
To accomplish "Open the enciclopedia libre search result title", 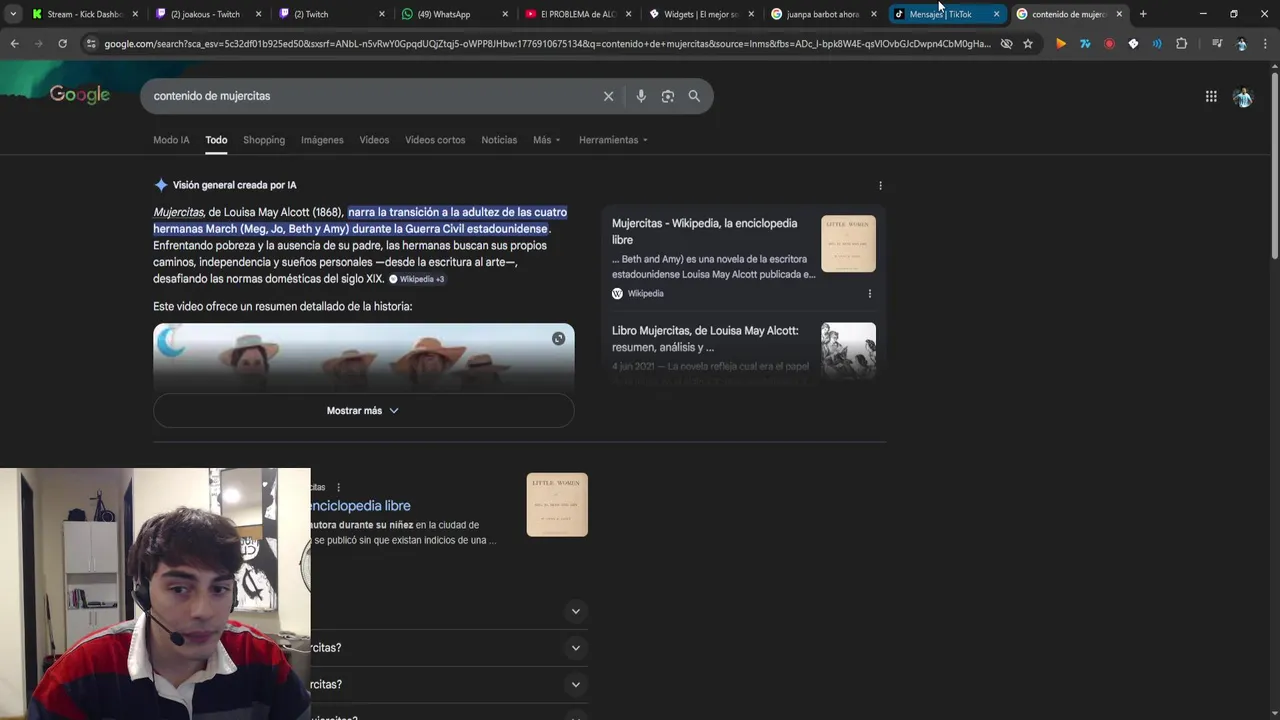I will coord(360,506).
